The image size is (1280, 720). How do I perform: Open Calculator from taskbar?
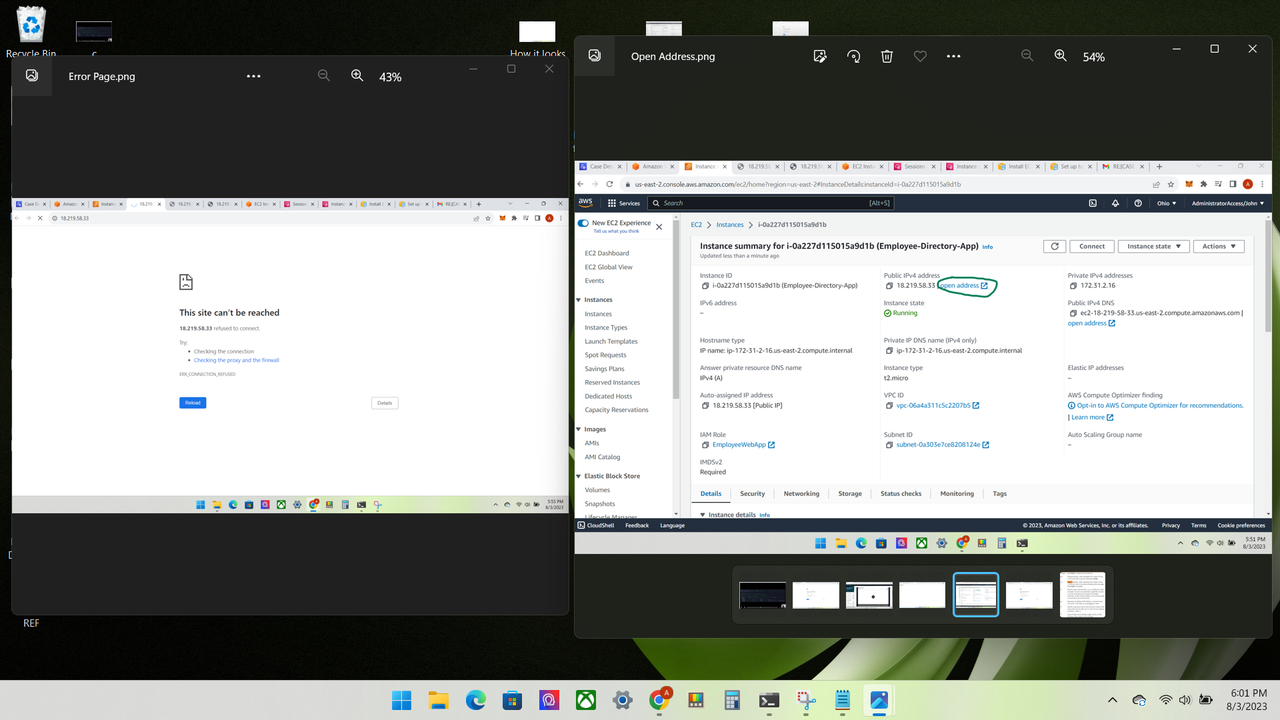pyautogui.click(x=733, y=700)
